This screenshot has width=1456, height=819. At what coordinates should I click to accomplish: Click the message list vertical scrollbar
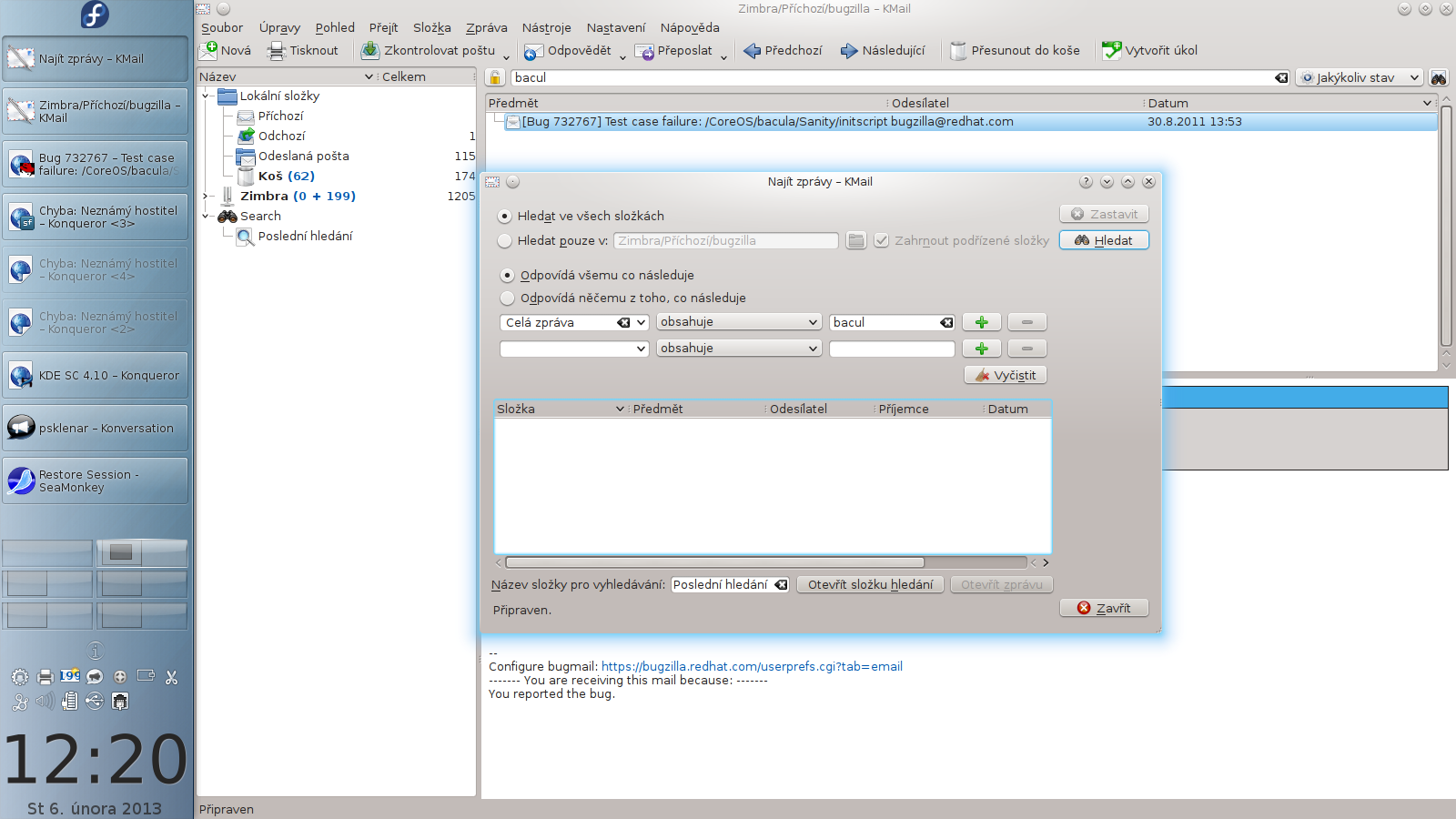[1446, 227]
